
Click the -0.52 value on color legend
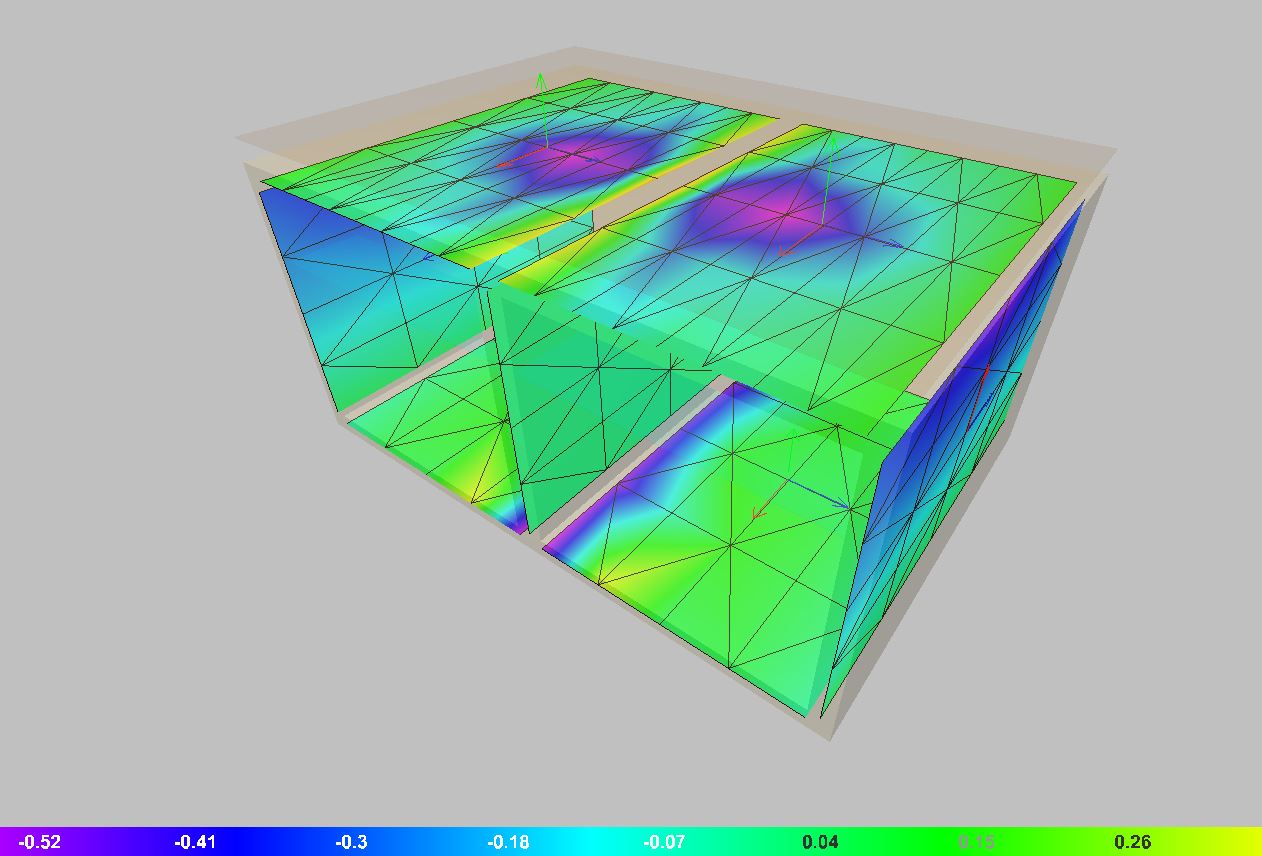tap(39, 842)
